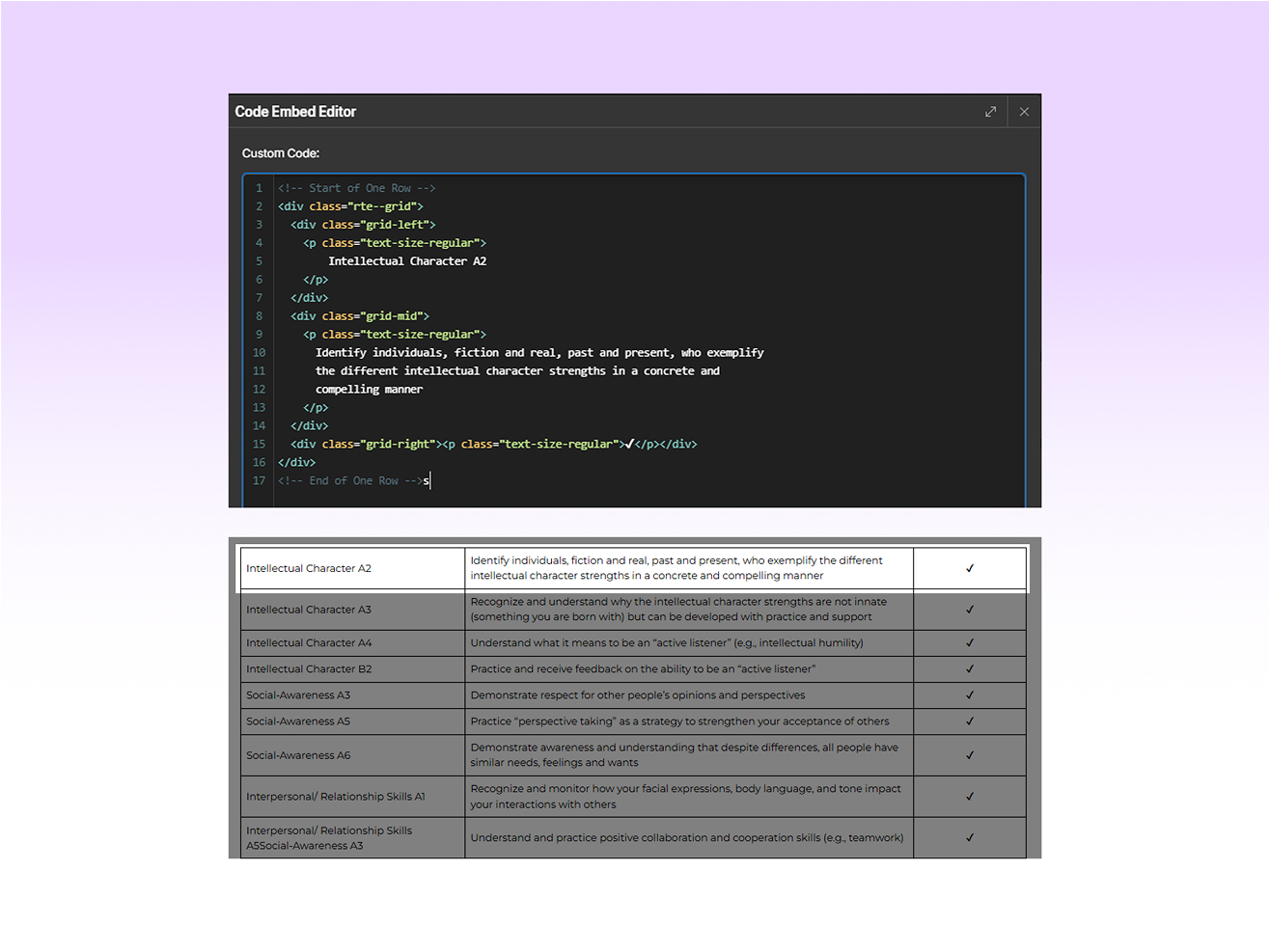1269x952 pixels.
Task: Click description 'Identify individuals, fiction and real' in table
Action: tap(676, 568)
